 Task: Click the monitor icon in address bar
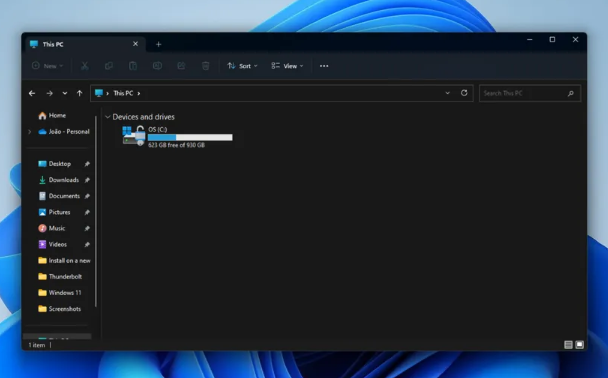(99, 93)
